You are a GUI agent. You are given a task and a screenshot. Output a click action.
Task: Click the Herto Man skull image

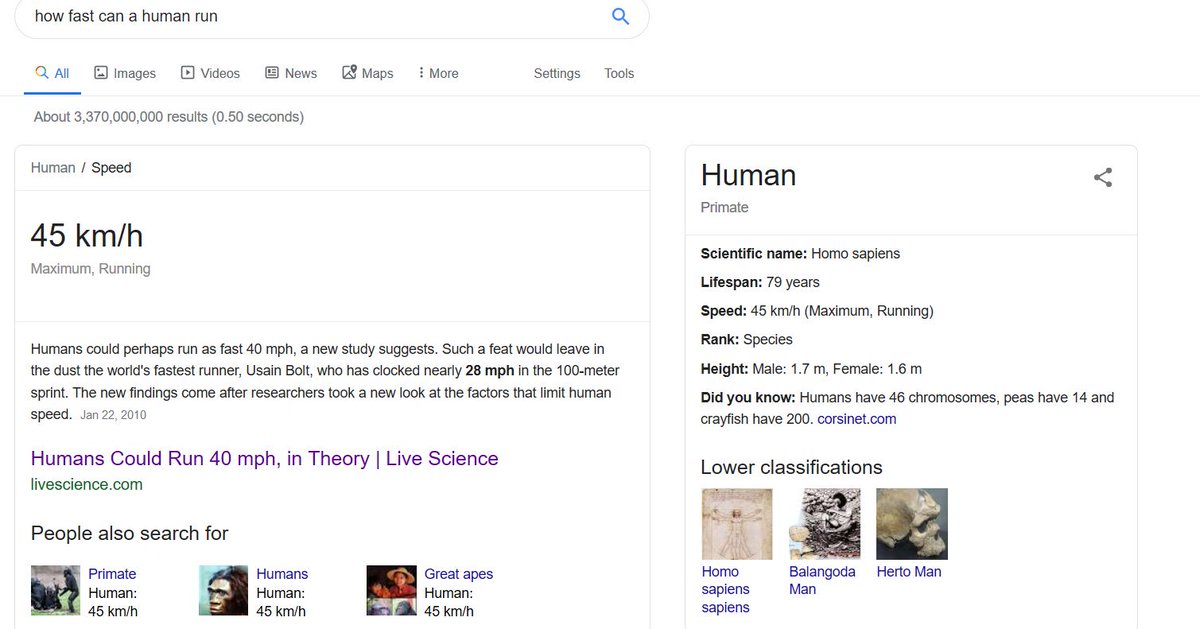912,524
